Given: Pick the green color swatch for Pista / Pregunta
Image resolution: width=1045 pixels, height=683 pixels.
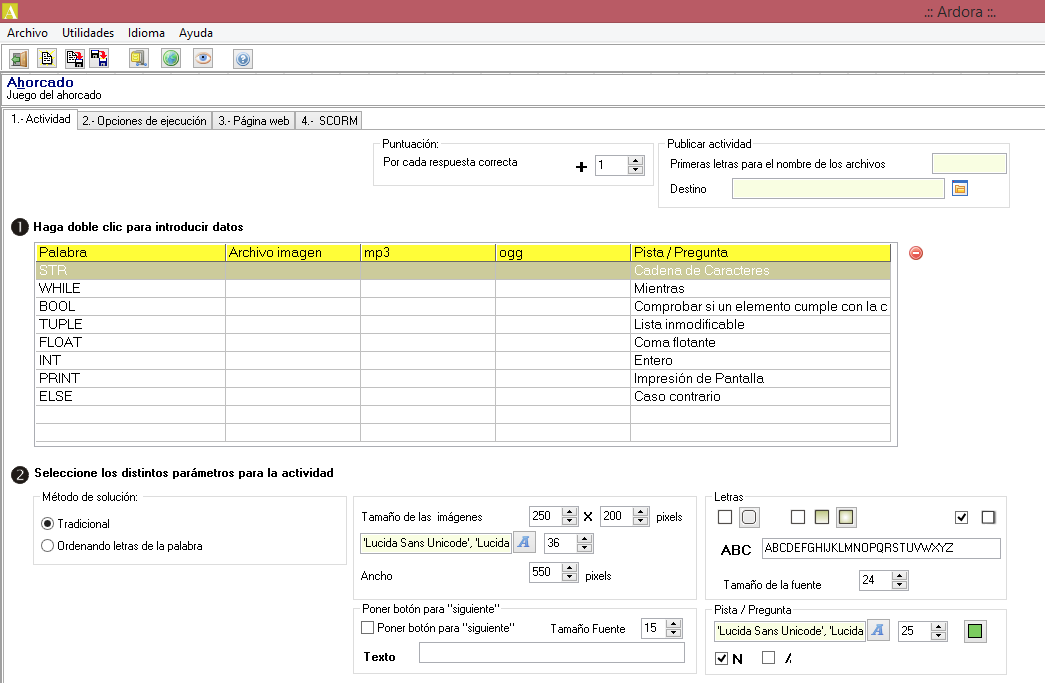Looking at the screenshot, I should [975, 631].
